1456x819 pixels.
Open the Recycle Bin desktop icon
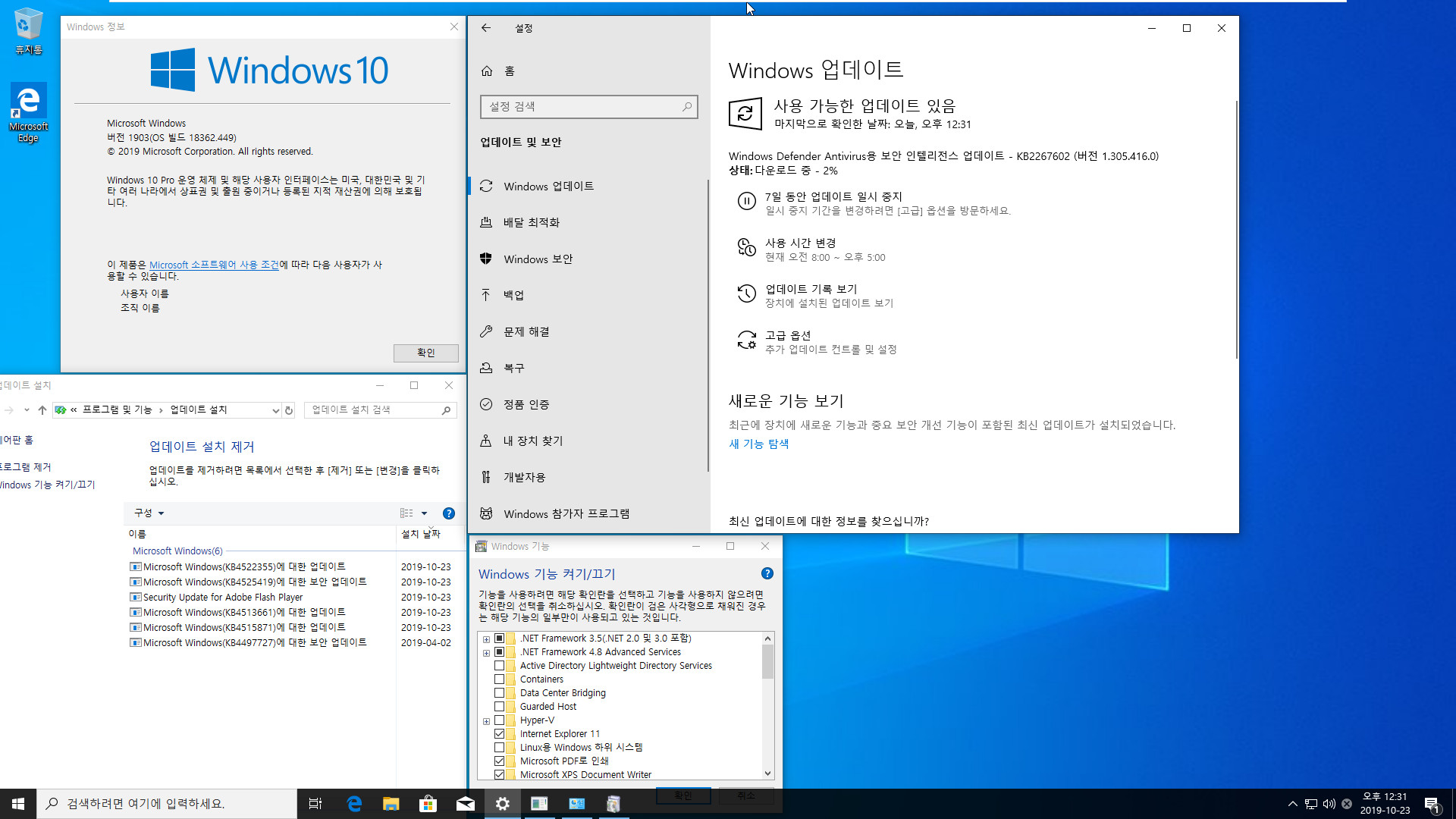[x=29, y=30]
